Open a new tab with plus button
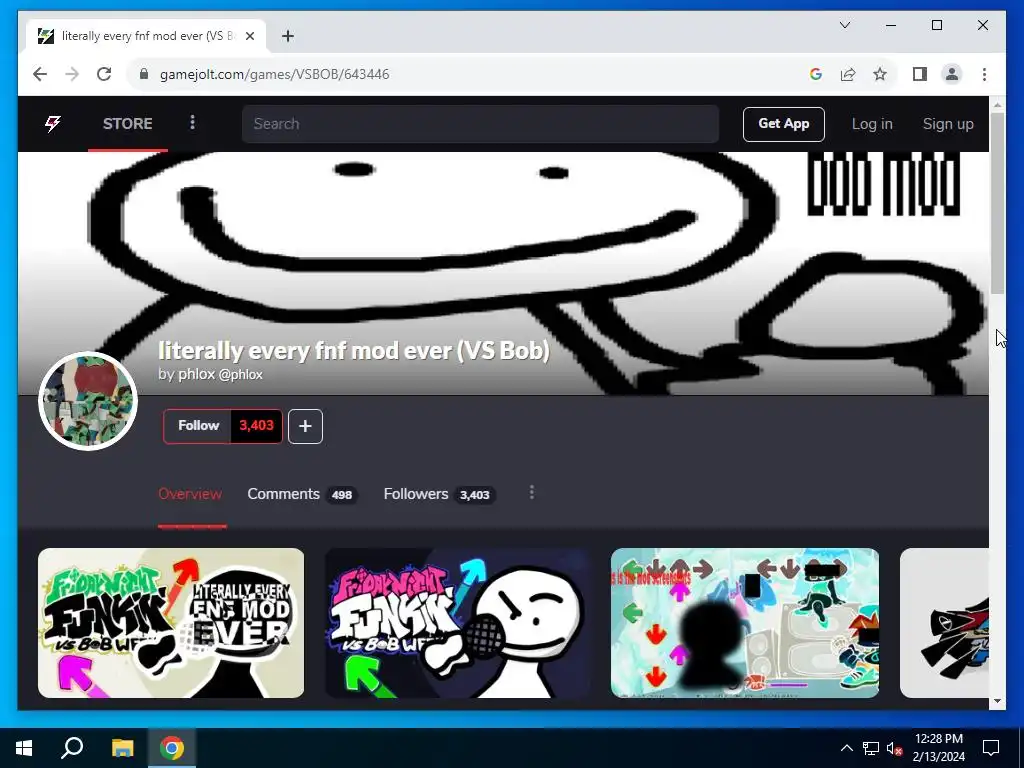This screenshot has height=768, width=1024. 287,36
